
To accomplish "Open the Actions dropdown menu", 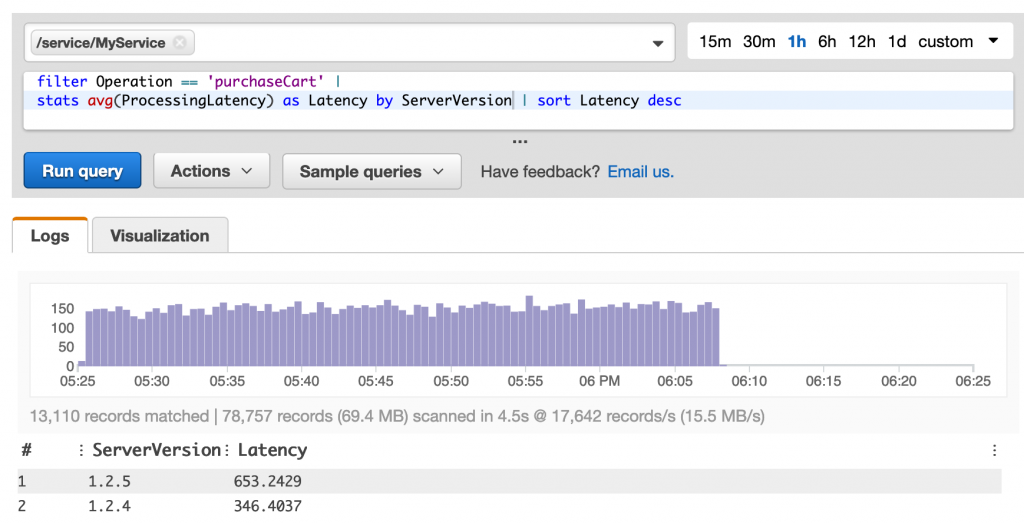I will click(x=211, y=171).
